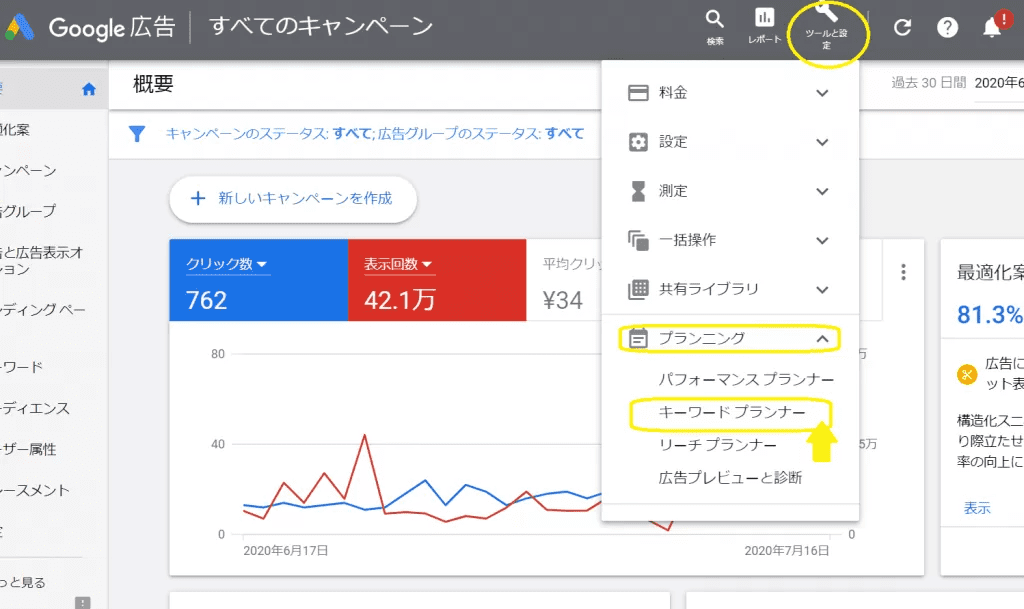Click sidebar item ending in っと見る
This screenshot has height=609, width=1024.
pyautogui.click(x=23, y=582)
